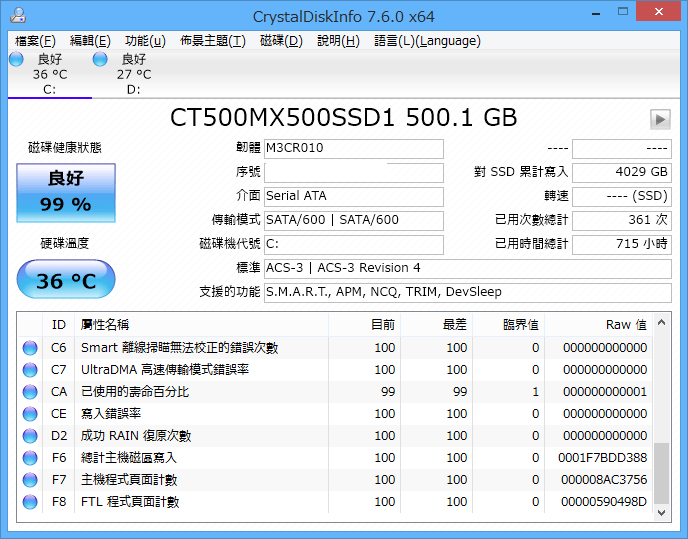
Task: Click the SATA/600 transfer mode field
Action: click(x=354, y=221)
